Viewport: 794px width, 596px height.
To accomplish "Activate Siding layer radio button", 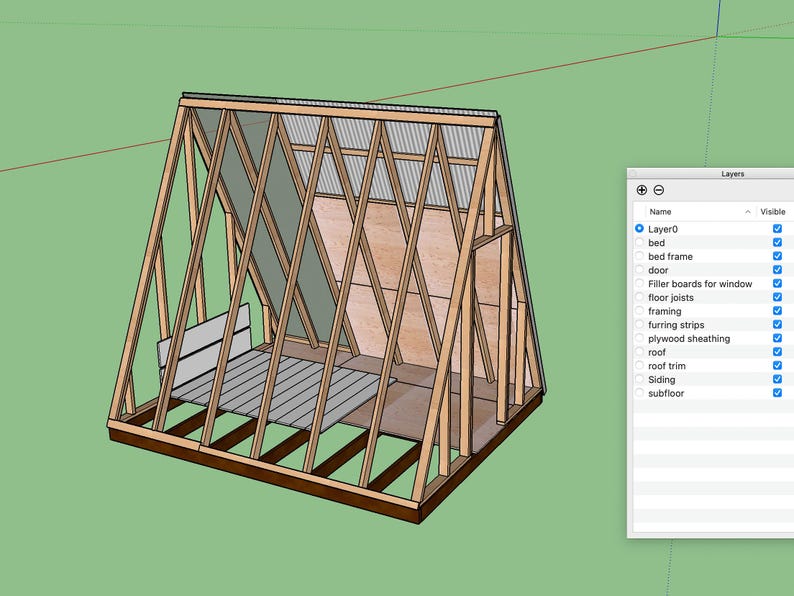I will coord(639,379).
